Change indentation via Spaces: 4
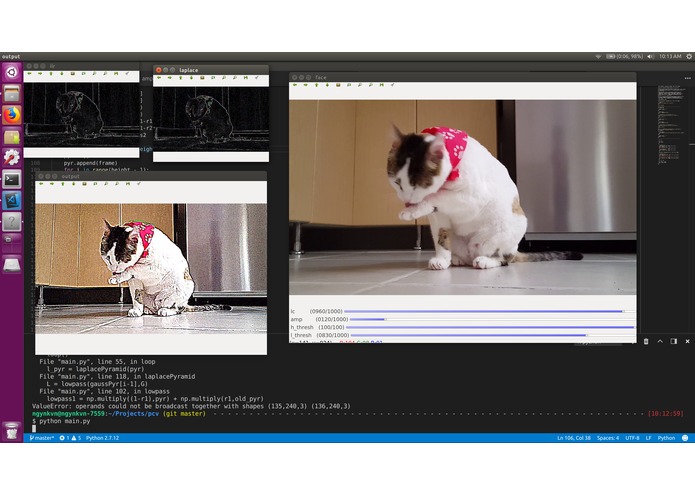The width and height of the screenshot is (695, 494). click(608, 438)
